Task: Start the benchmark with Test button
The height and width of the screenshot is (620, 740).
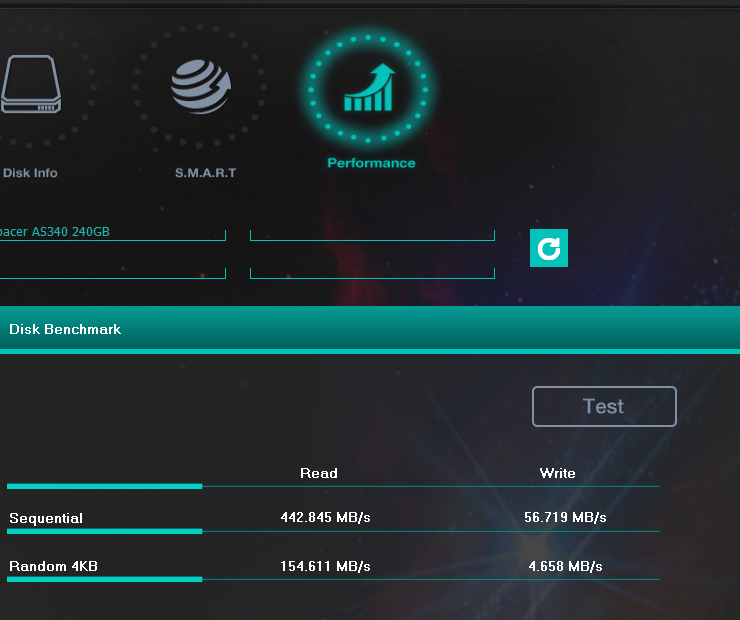Action: click(x=604, y=406)
